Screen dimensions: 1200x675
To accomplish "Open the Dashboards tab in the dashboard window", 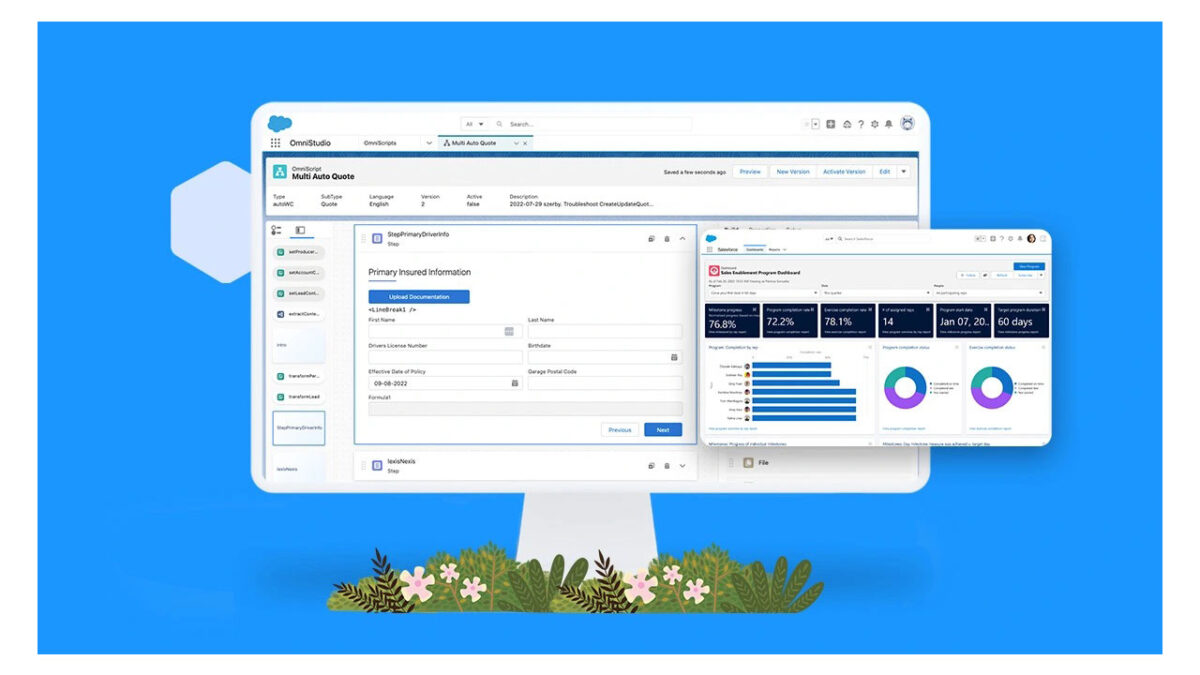I will coord(755,249).
